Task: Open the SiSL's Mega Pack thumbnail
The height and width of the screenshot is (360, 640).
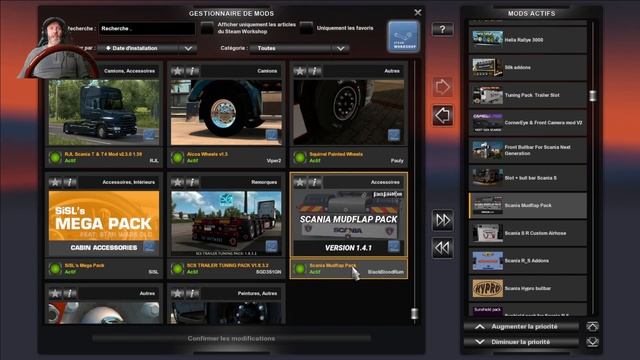Action: coord(104,223)
